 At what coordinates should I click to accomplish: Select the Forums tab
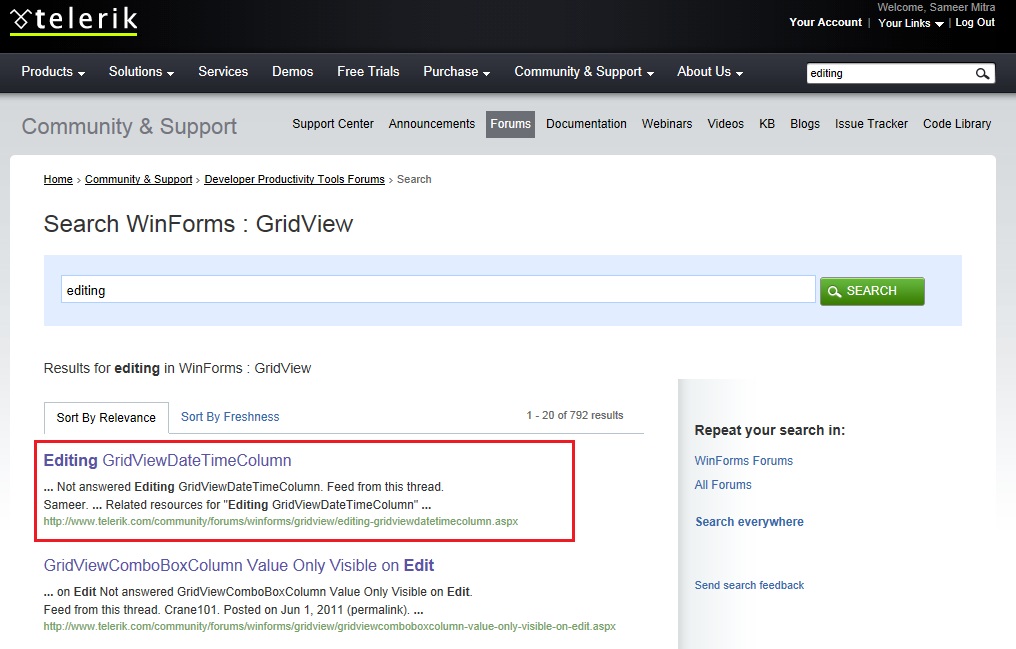(x=511, y=124)
